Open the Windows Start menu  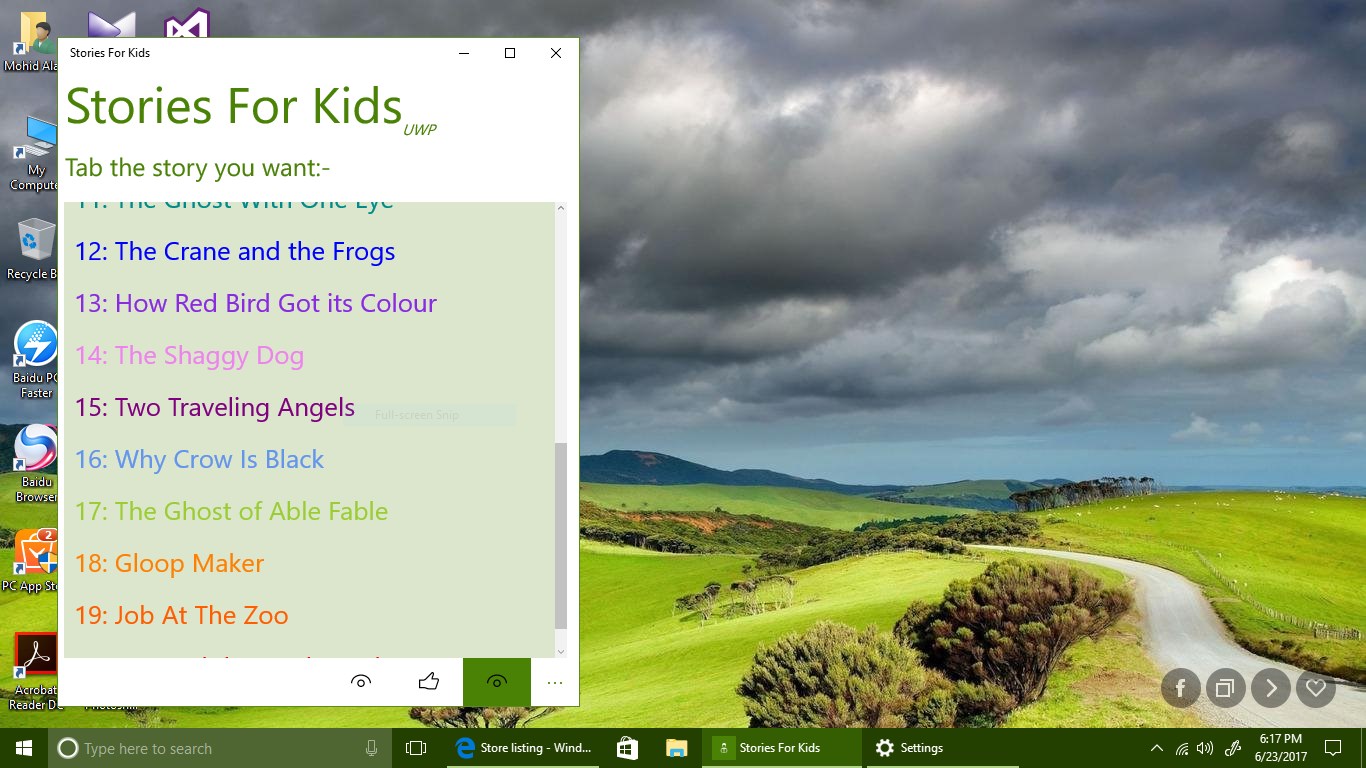coord(24,748)
